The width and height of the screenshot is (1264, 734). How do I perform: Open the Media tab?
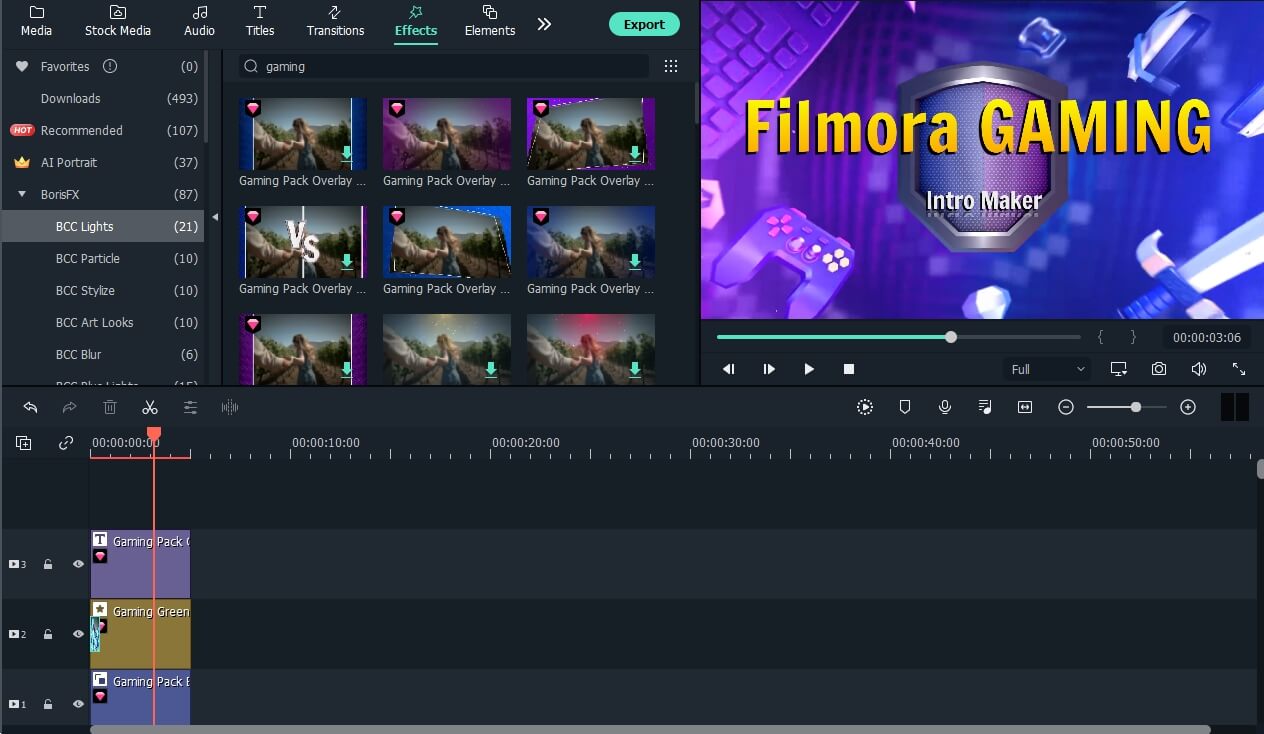[x=36, y=21]
